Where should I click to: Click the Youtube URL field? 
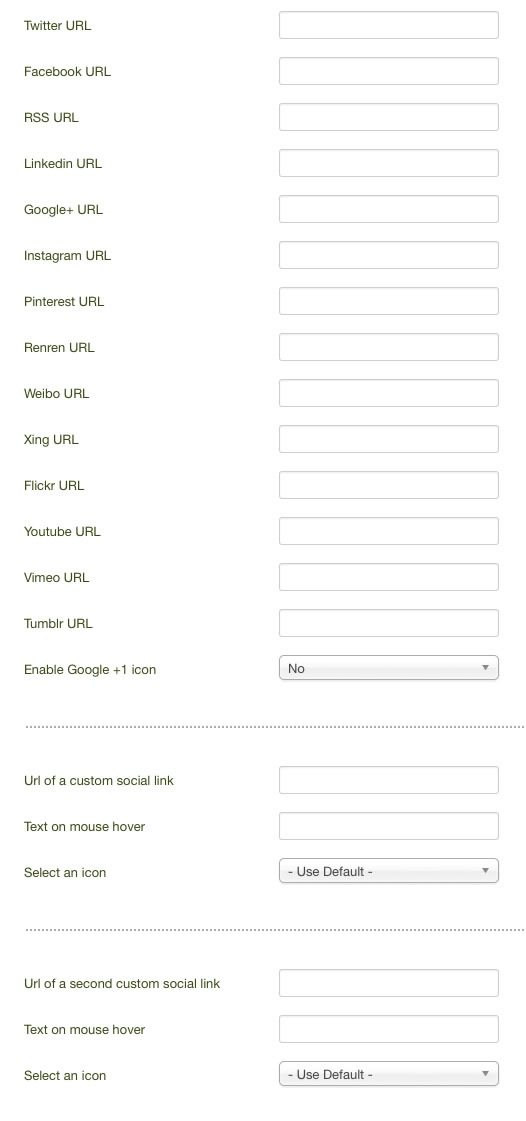[x=388, y=530]
